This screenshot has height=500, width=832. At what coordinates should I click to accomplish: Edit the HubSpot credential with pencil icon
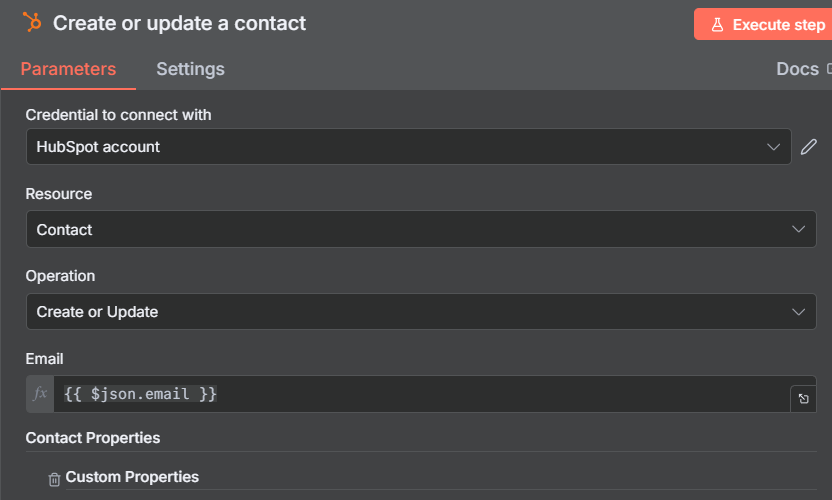(x=809, y=146)
